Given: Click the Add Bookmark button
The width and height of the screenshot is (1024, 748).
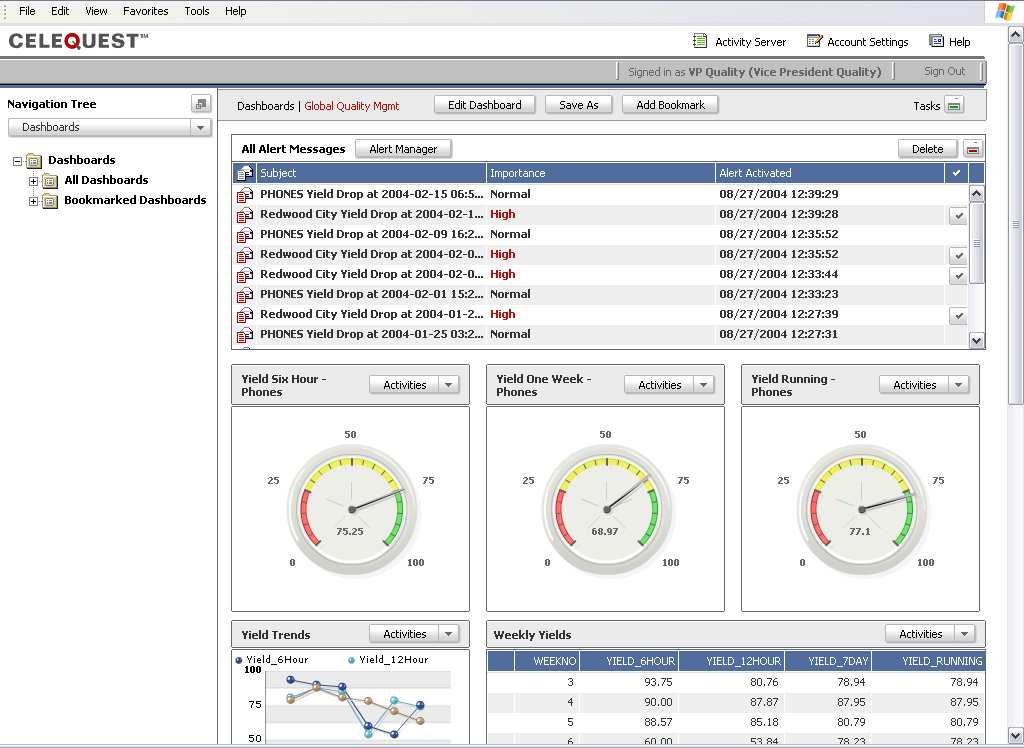Looking at the screenshot, I should 671,105.
